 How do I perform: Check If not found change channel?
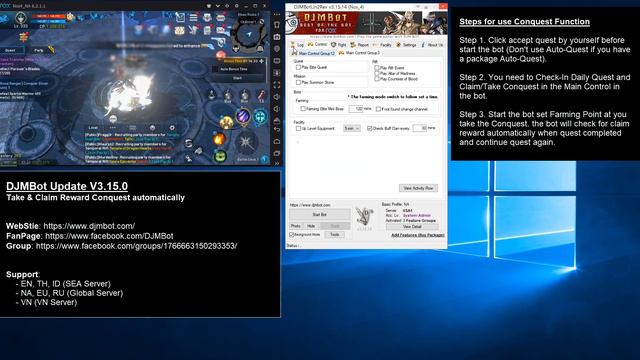pos(378,109)
